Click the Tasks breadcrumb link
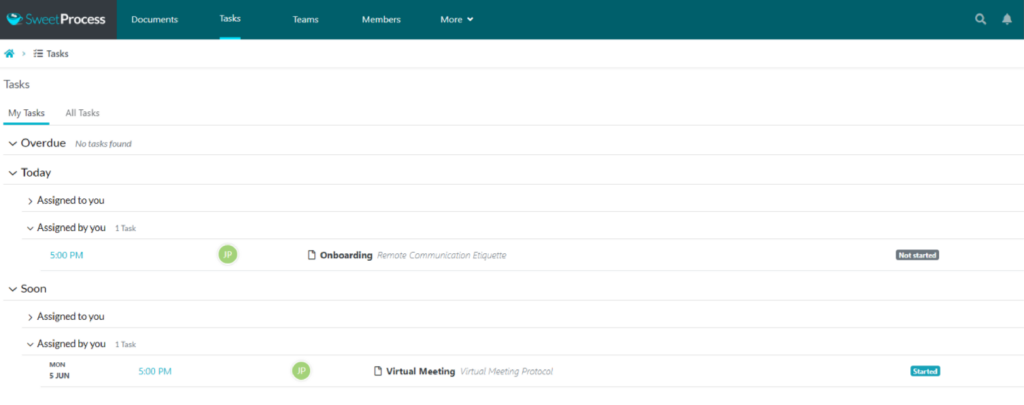The width and height of the screenshot is (1024, 405). (x=57, y=54)
